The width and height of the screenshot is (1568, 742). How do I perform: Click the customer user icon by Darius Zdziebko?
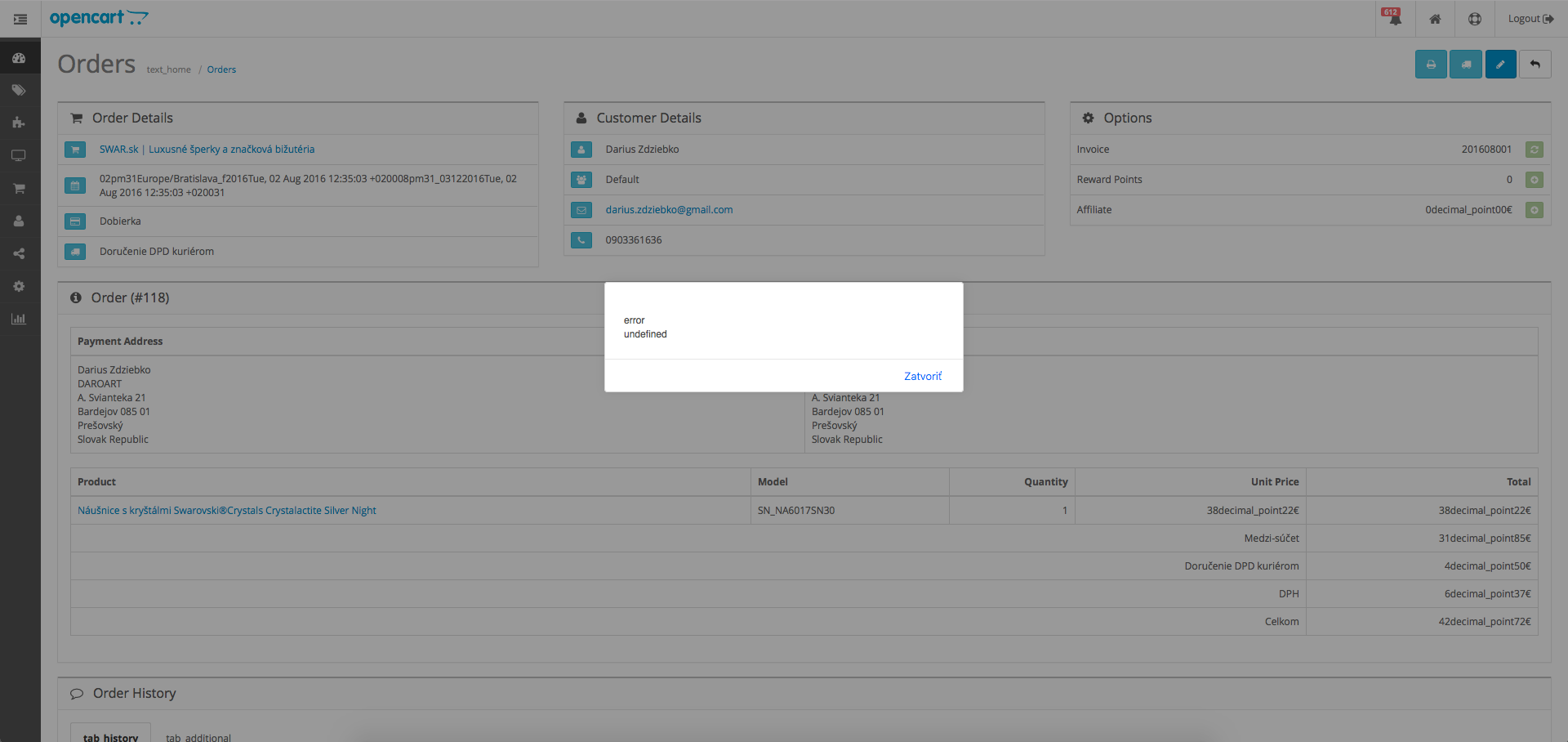[581, 150]
